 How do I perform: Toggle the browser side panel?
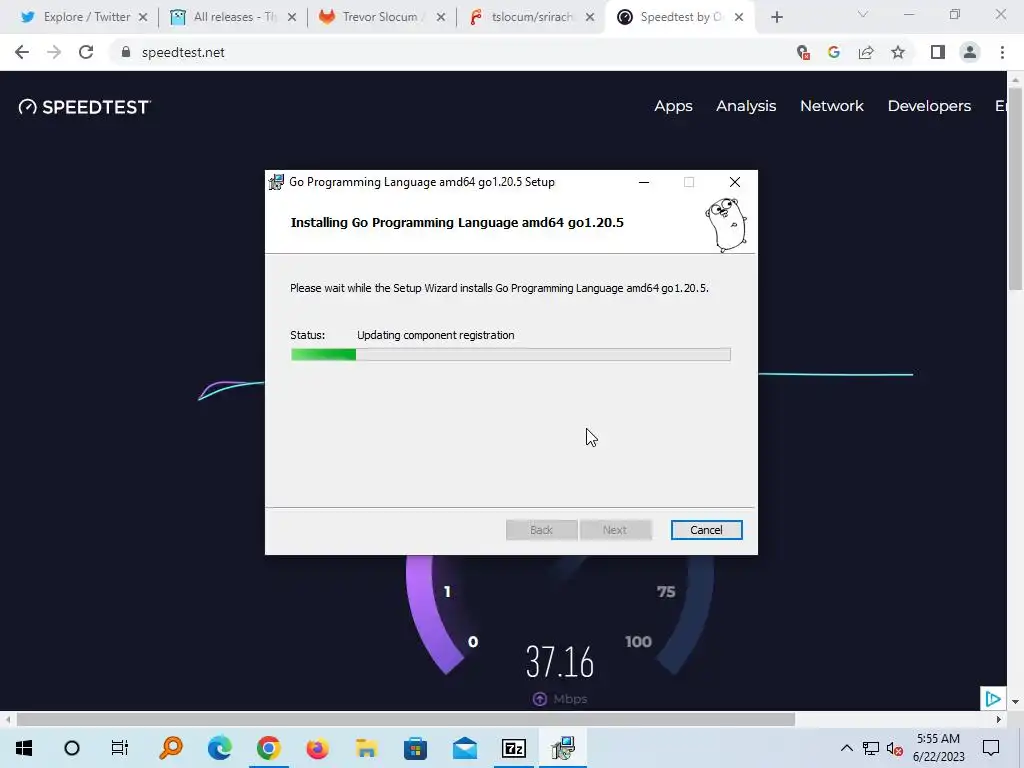coord(938,52)
